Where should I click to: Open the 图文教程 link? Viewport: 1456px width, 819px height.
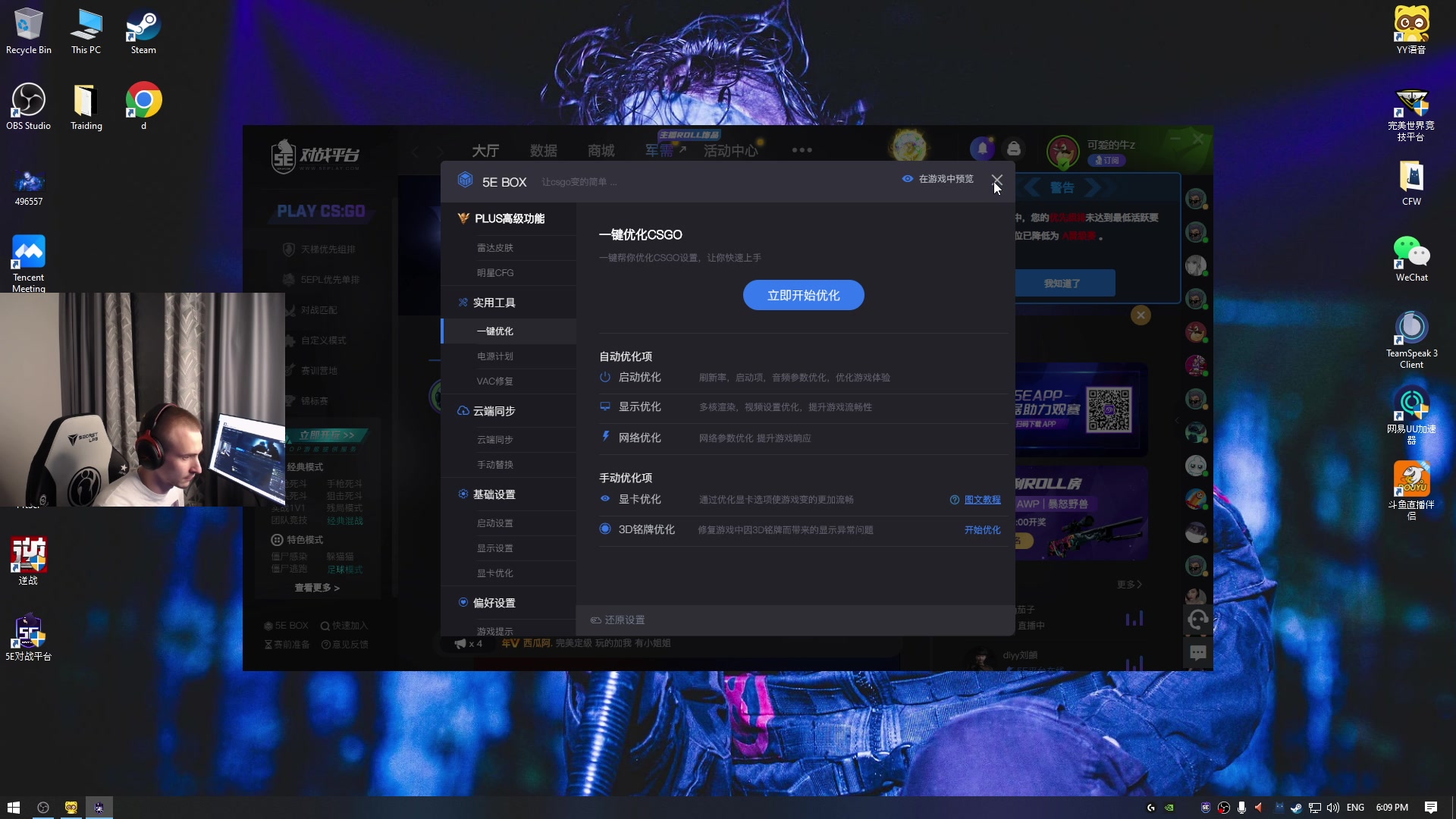(x=982, y=500)
